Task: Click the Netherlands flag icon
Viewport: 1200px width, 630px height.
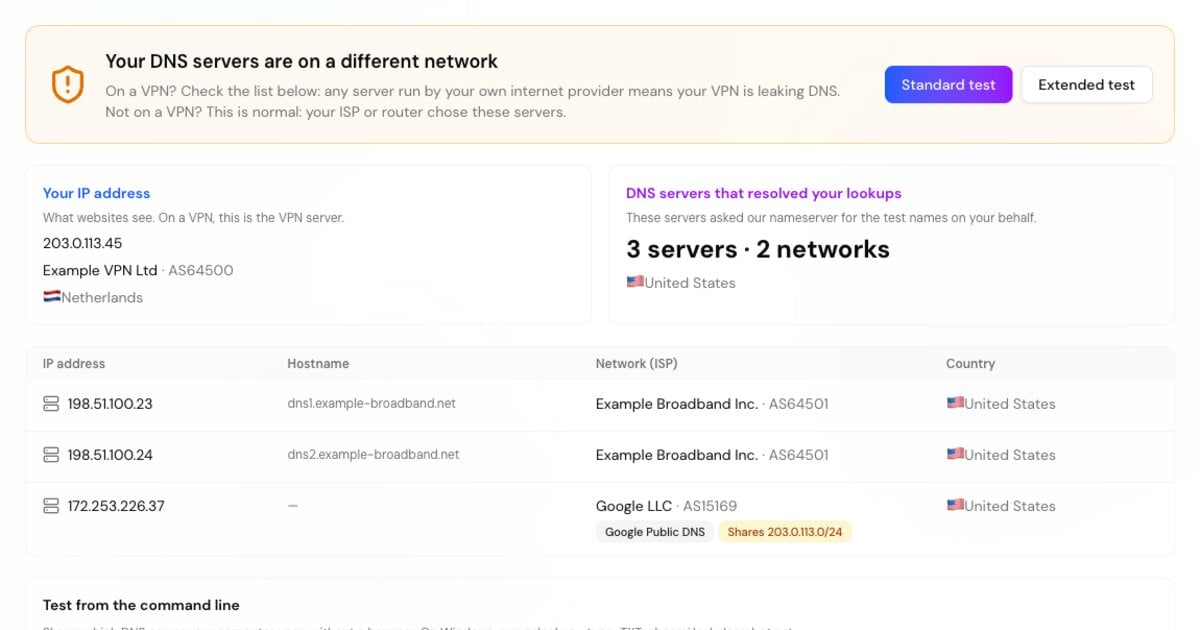Action: pyautogui.click(x=52, y=297)
